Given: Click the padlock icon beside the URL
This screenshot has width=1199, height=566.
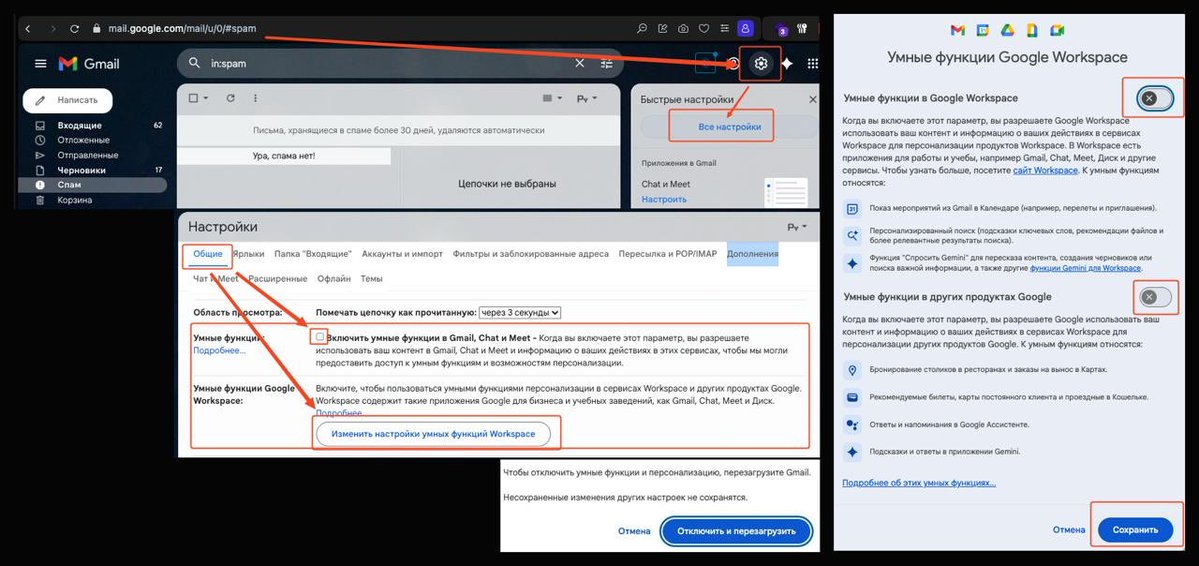Looking at the screenshot, I should pyautogui.click(x=96, y=29).
